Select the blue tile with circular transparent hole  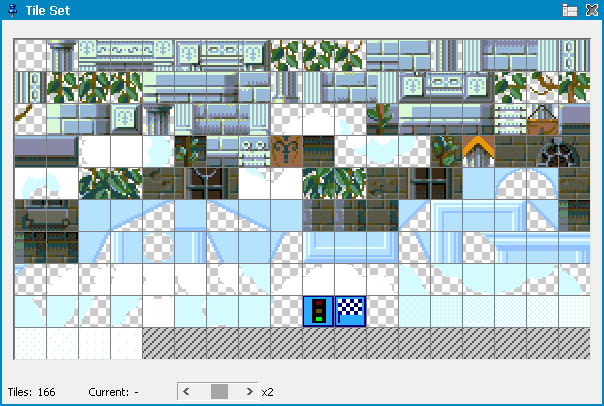point(158,247)
